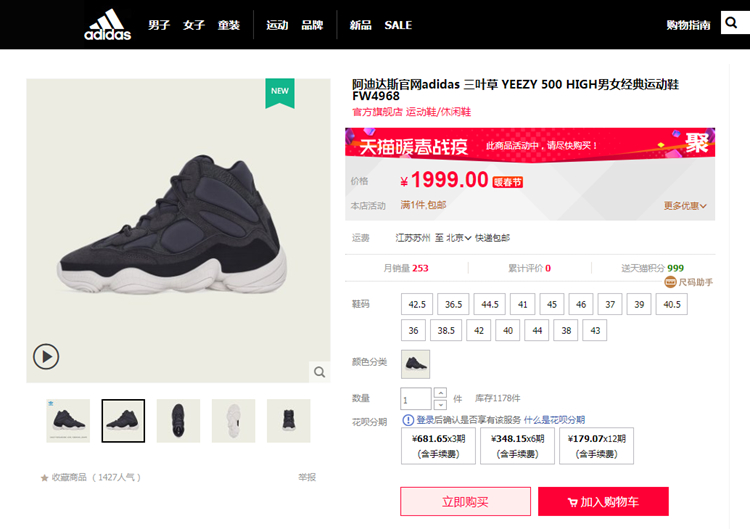The height and width of the screenshot is (529, 750).
Task: Increase quantity with up arrow
Action: tap(440, 393)
